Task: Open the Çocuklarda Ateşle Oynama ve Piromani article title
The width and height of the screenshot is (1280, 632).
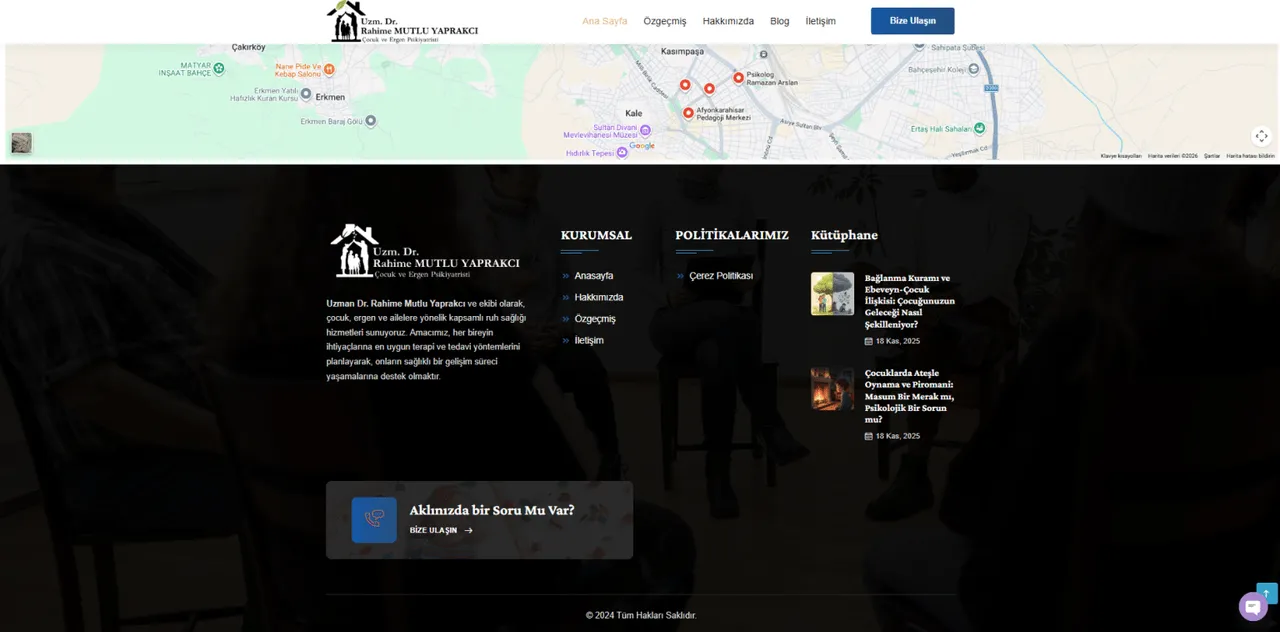Action: [x=910, y=396]
